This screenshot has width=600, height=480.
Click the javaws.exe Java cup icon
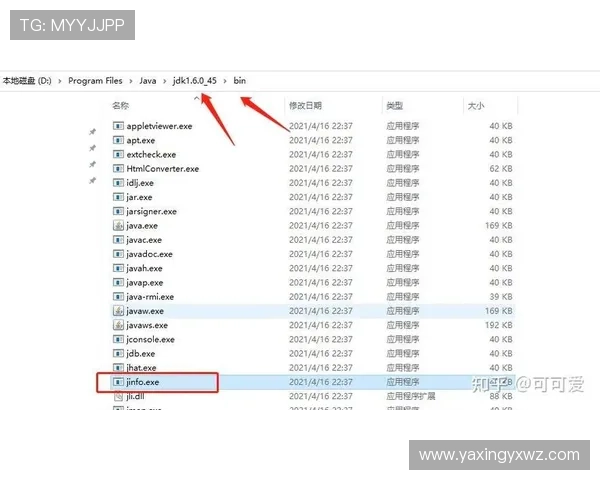pos(118,325)
